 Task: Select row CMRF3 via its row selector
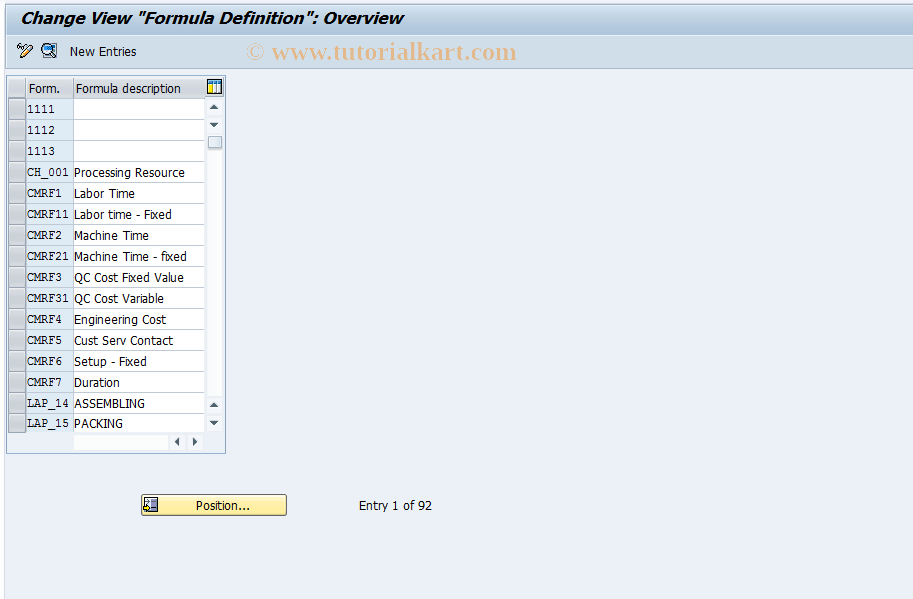pos(17,277)
